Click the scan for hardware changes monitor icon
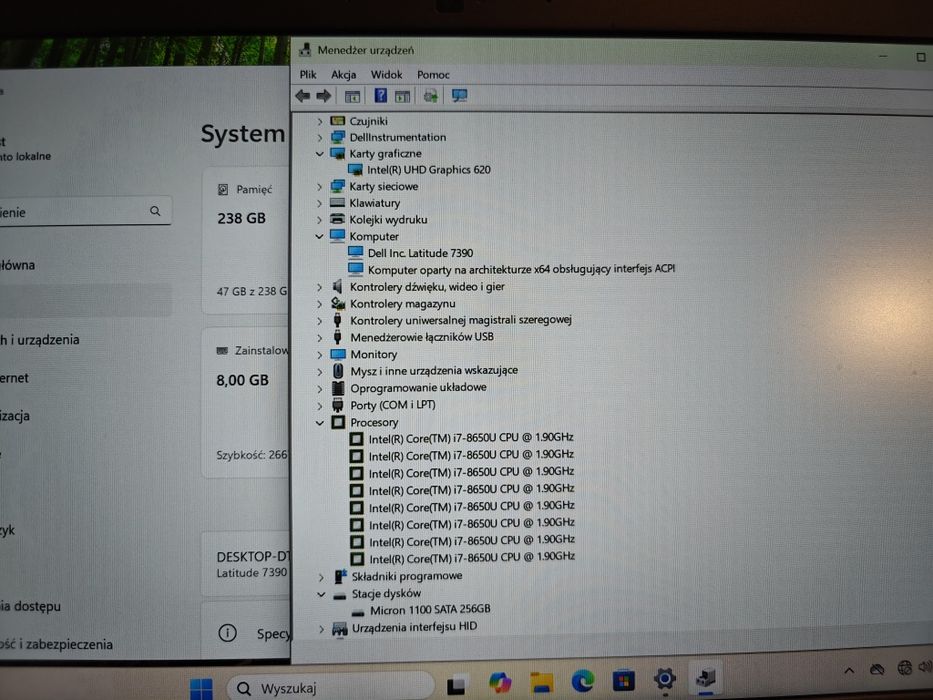 click(x=459, y=95)
